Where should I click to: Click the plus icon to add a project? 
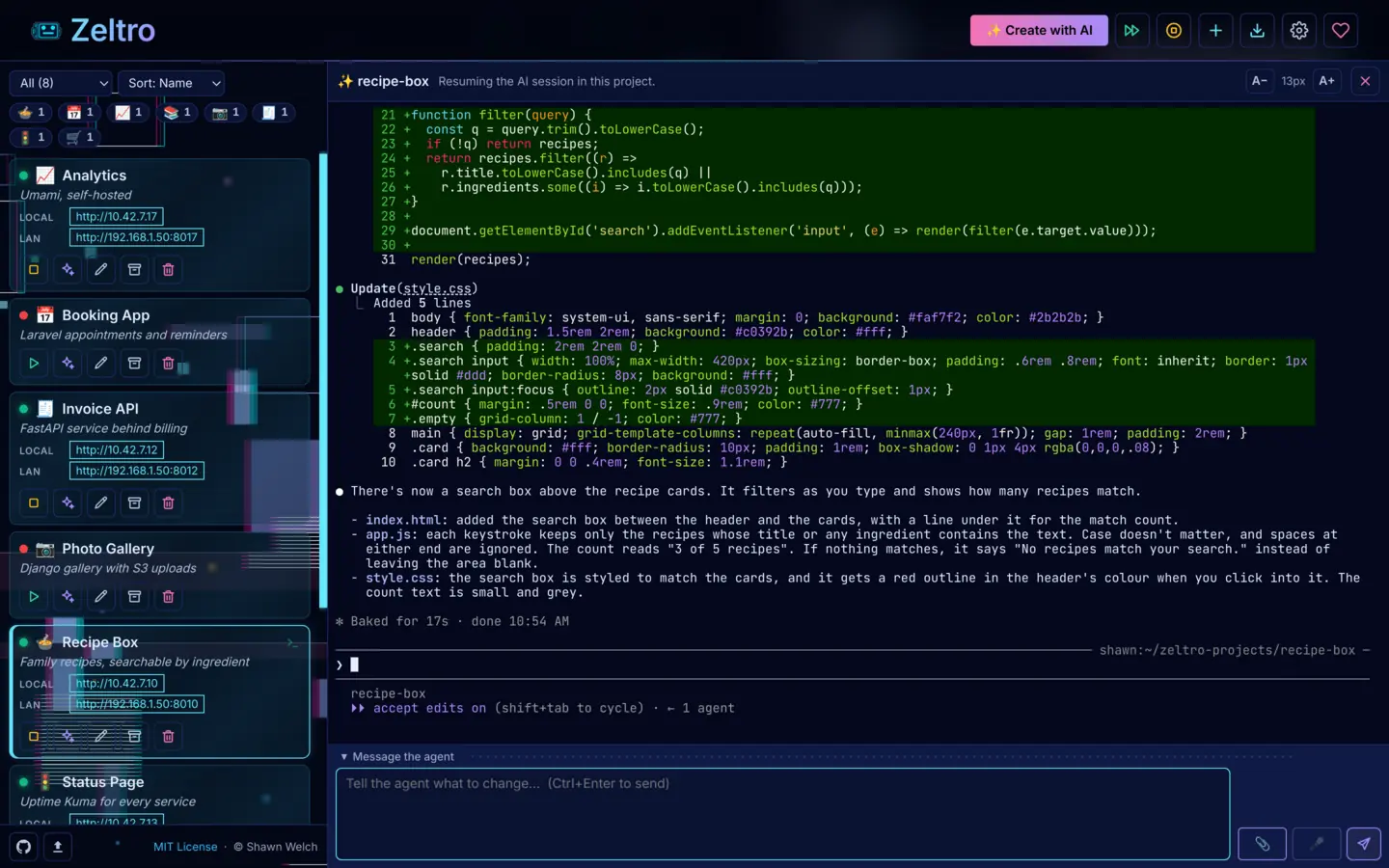(1215, 30)
